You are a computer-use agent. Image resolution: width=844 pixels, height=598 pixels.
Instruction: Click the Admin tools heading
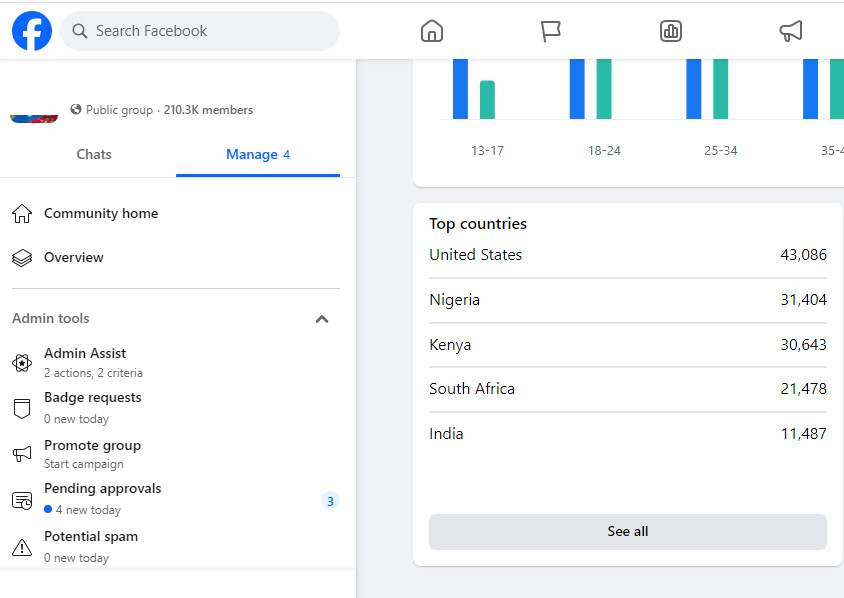pyautogui.click(x=51, y=319)
